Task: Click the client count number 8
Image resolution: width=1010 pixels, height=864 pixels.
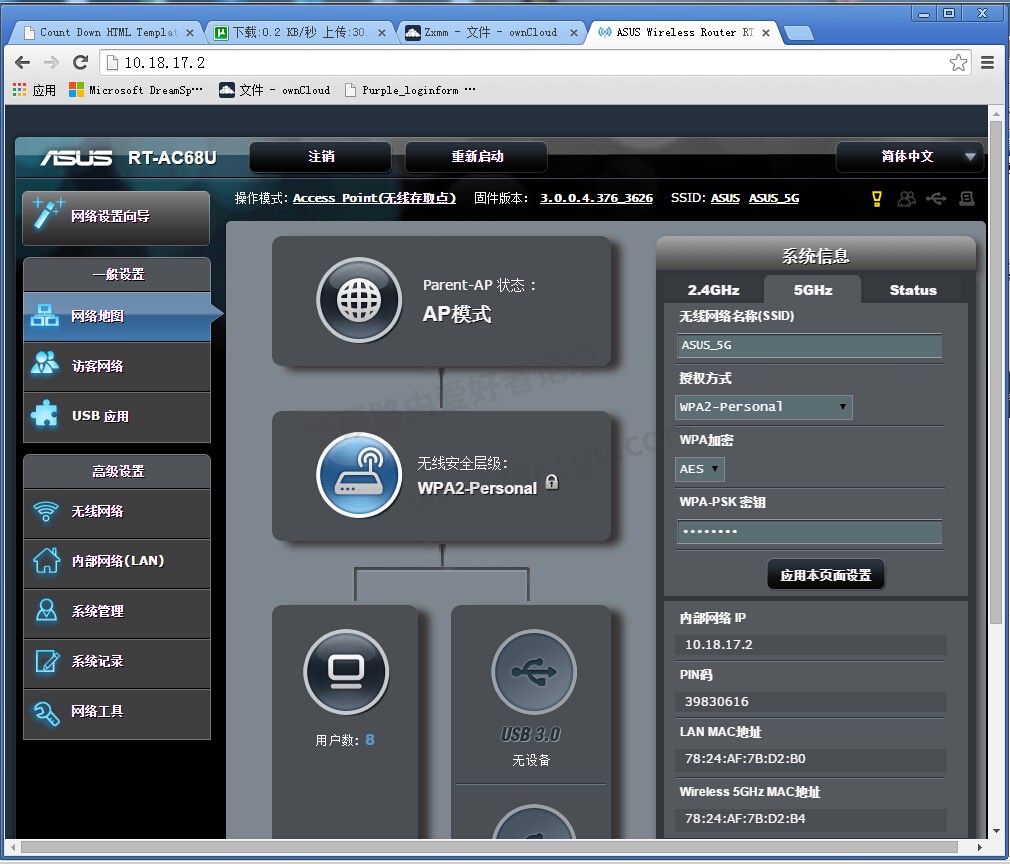Action: (x=370, y=740)
